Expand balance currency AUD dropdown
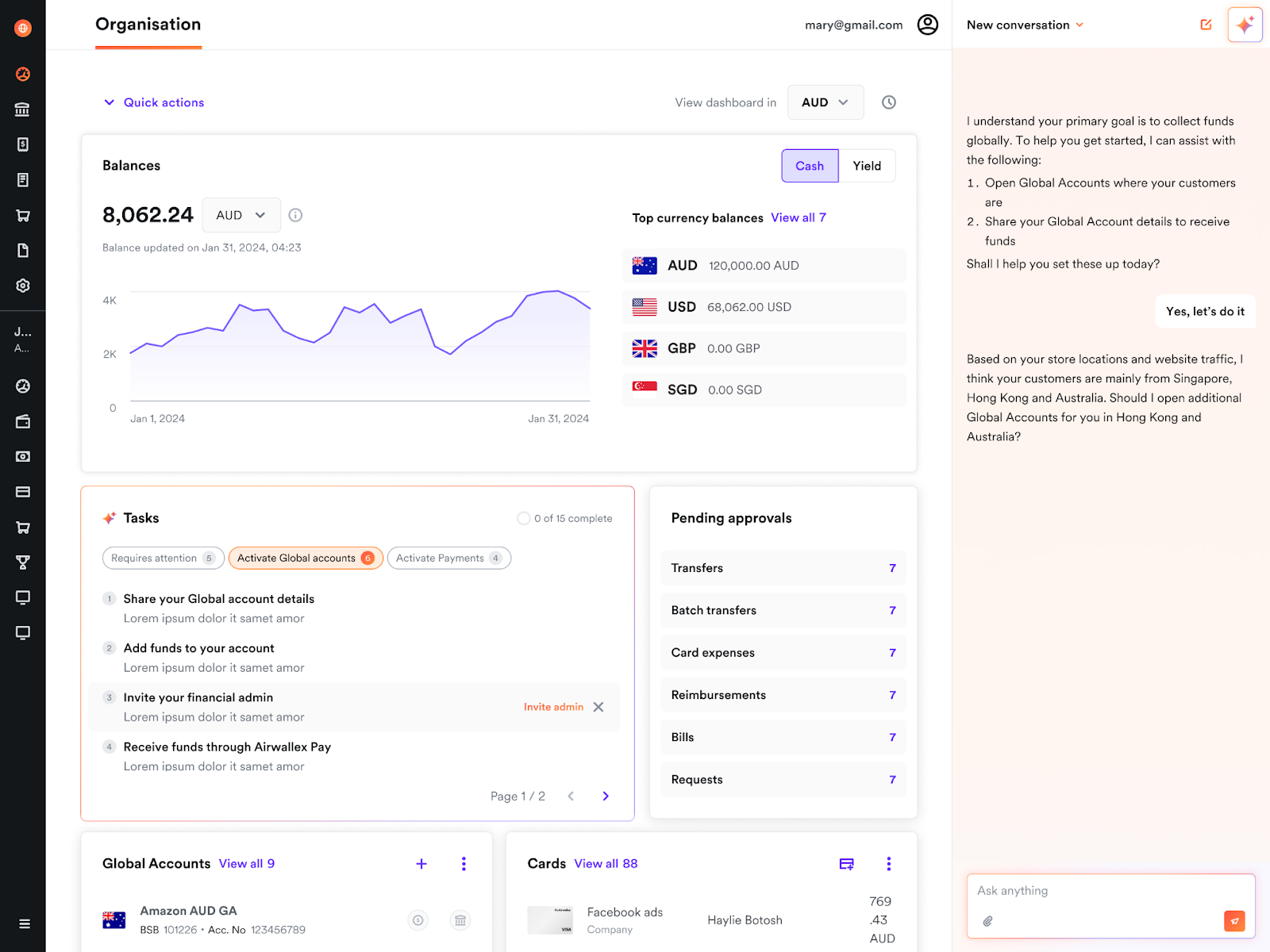1270x952 pixels. pos(241,215)
